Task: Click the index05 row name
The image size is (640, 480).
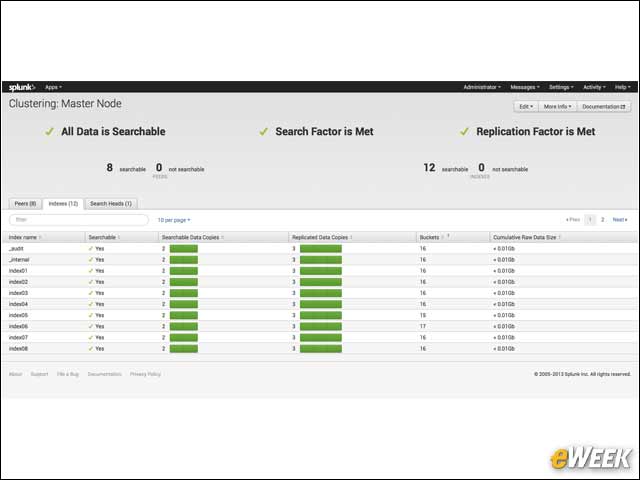Action: click(x=18, y=315)
